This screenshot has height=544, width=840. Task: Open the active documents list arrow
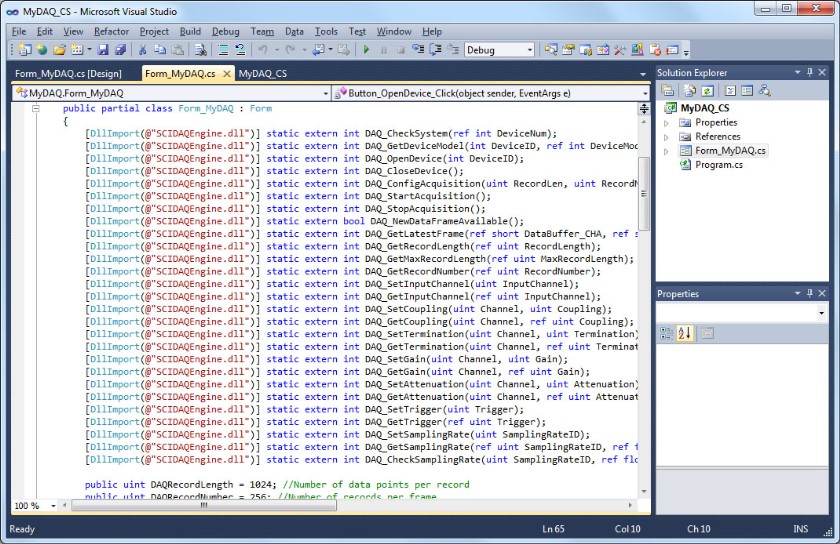(643, 73)
